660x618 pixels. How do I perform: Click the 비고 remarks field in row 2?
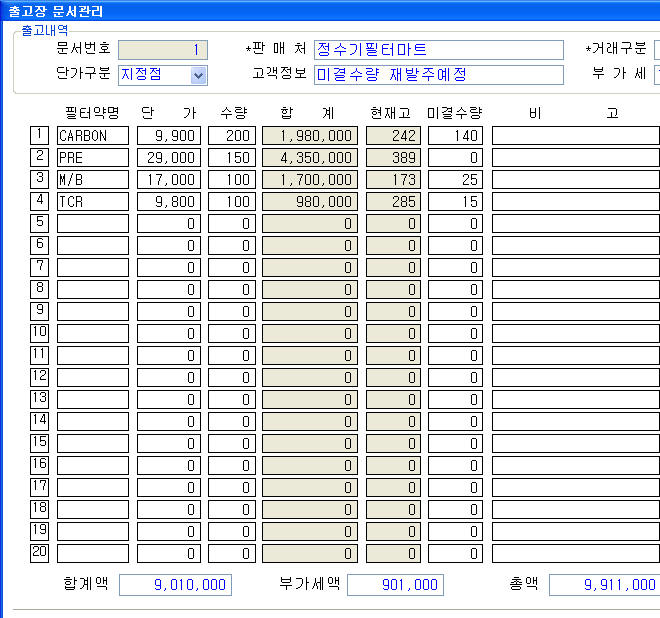576,157
